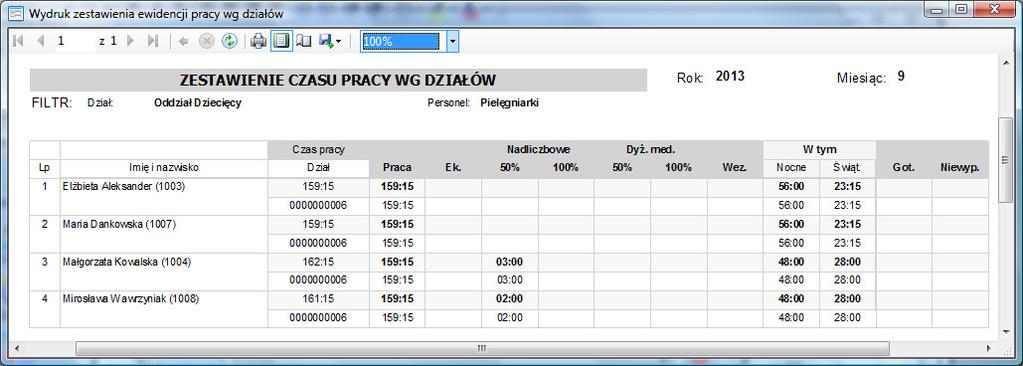Click the bold 03:00 overtime cell
The width and height of the screenshot is (1023, 366).
pyautogui.click(x=510, y=262)
